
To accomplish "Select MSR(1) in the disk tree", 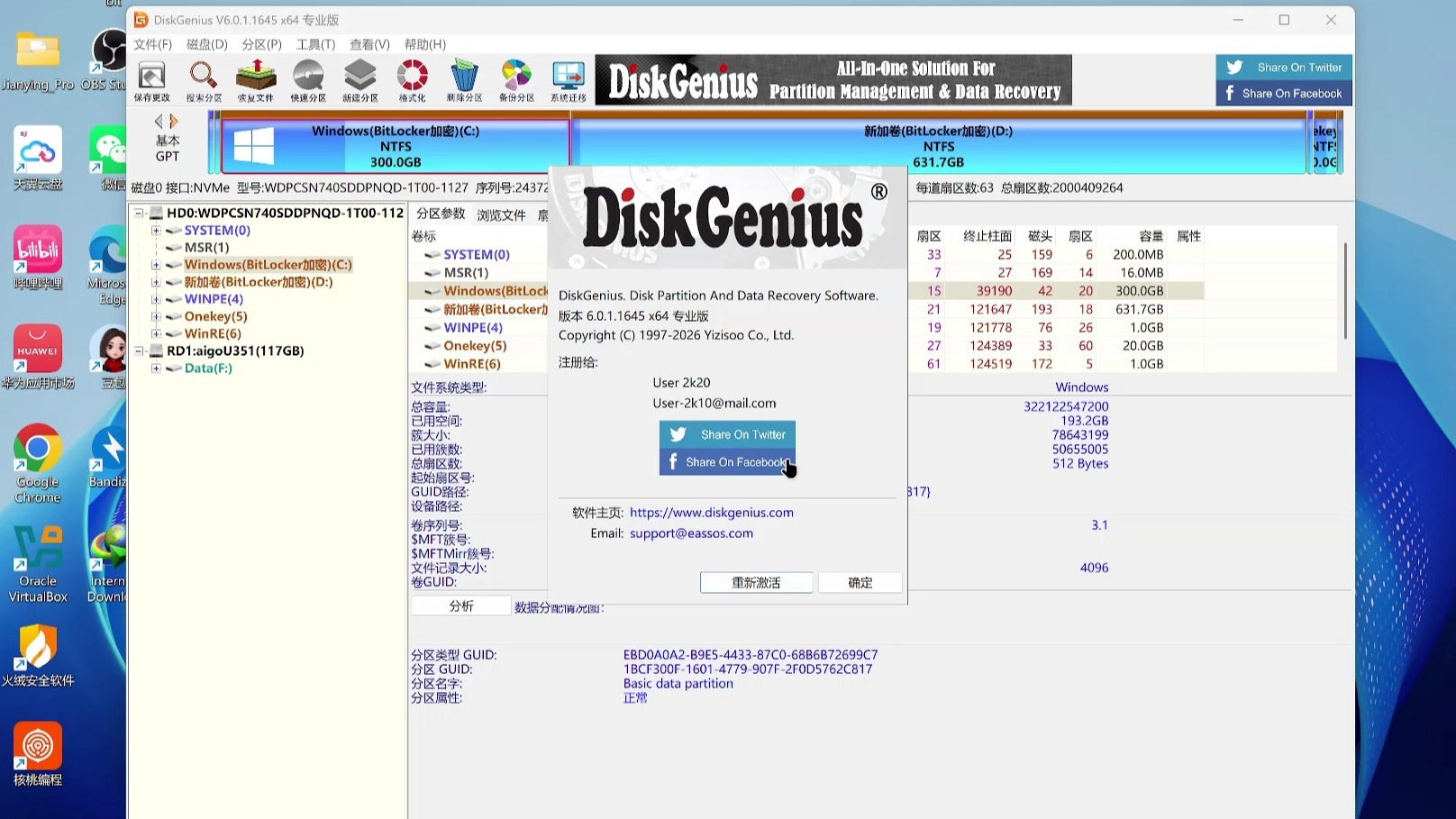I will click(206, 248).
